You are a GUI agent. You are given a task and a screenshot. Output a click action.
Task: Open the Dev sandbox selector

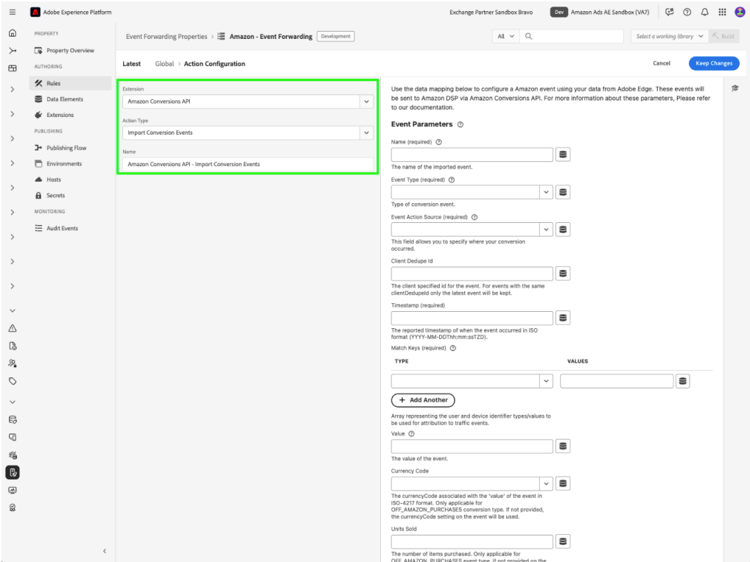[600, 12]
